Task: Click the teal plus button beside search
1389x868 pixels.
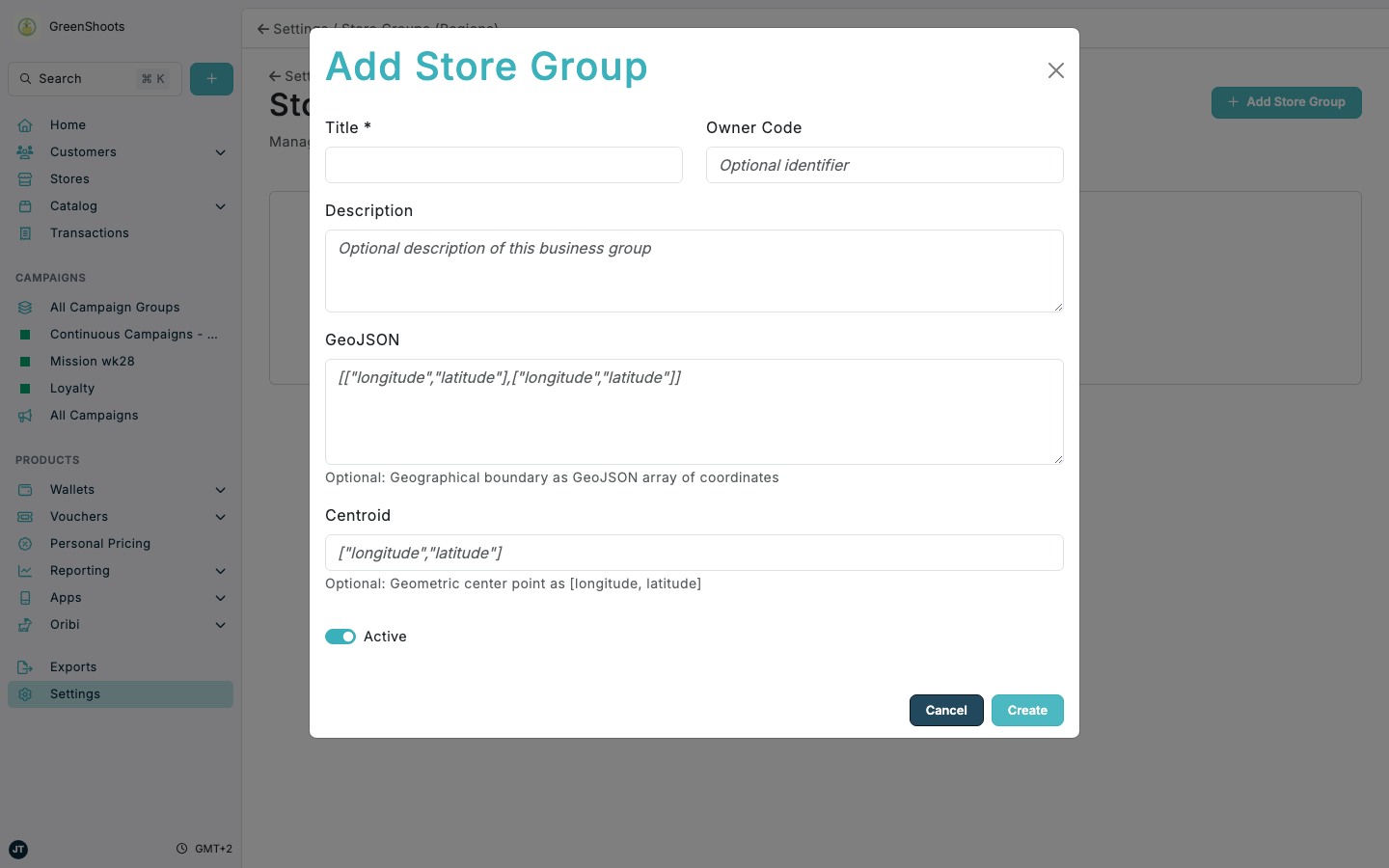Action: (211, 78)
